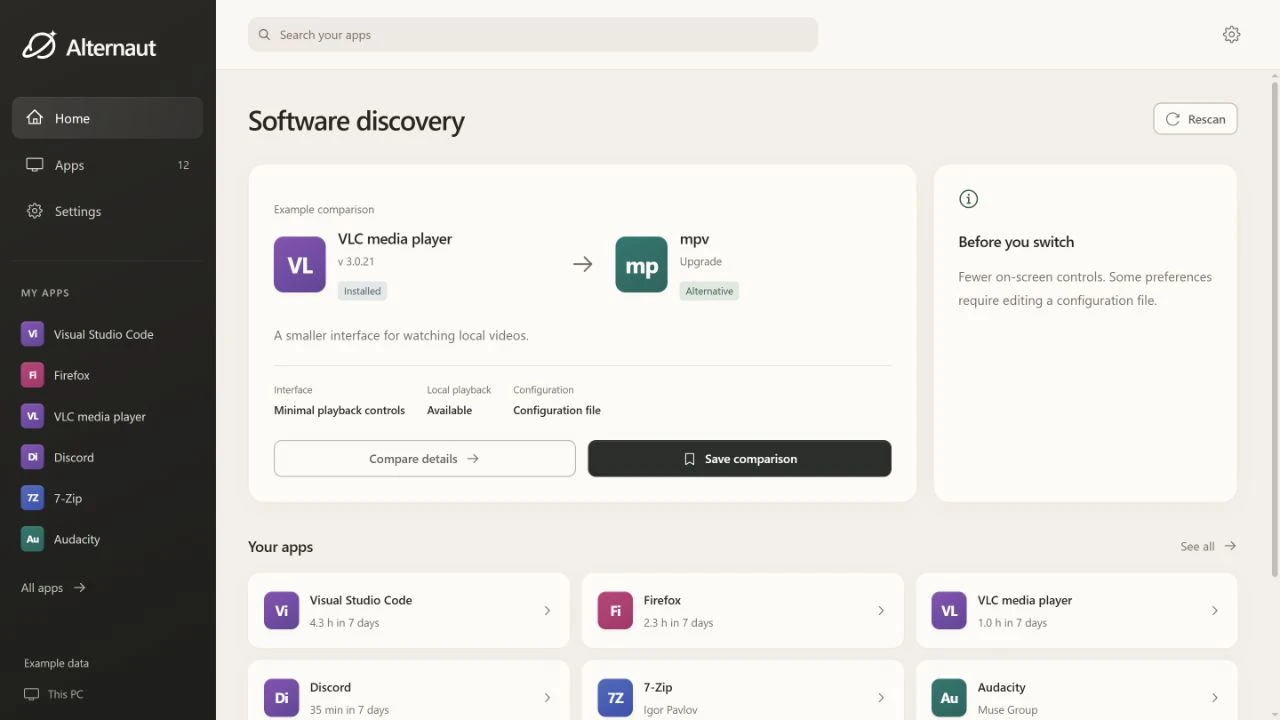
Task: Click the "v 3.0.21" version text
Action: click(x=356, y=262)
